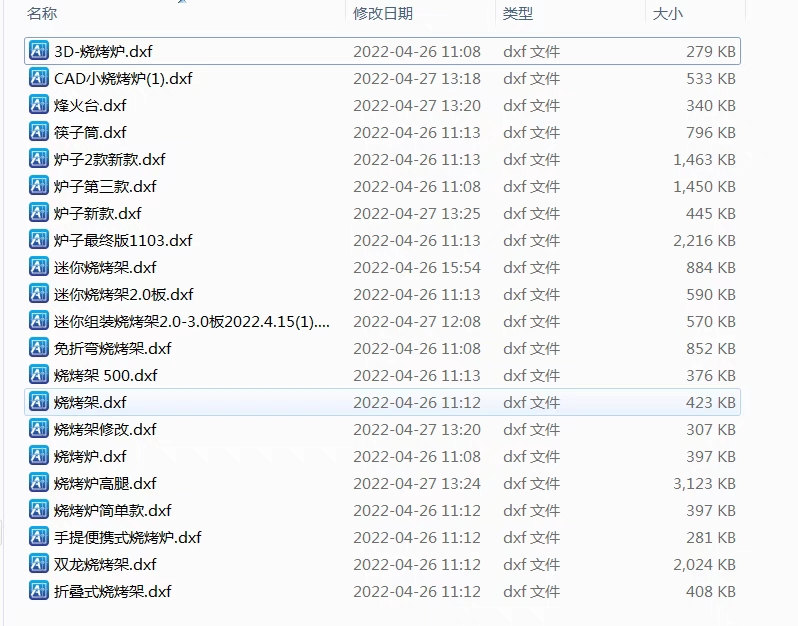Screen dimensions: 798x626
Task: Select file name 3D-烧烤炉.dxf
Action: 103,51
